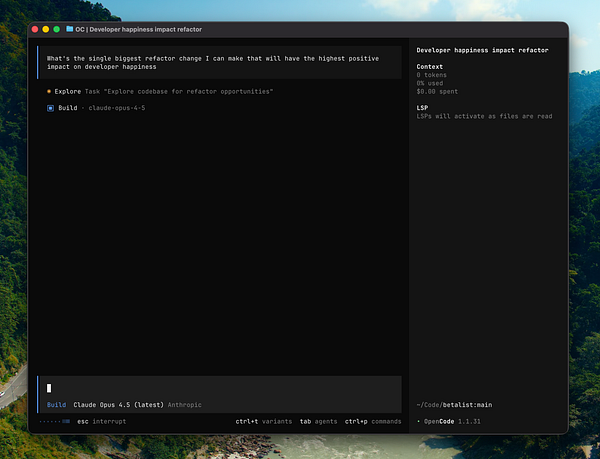Click the user prompt message block
600x459 pixels.
click(x=220, y=62)
